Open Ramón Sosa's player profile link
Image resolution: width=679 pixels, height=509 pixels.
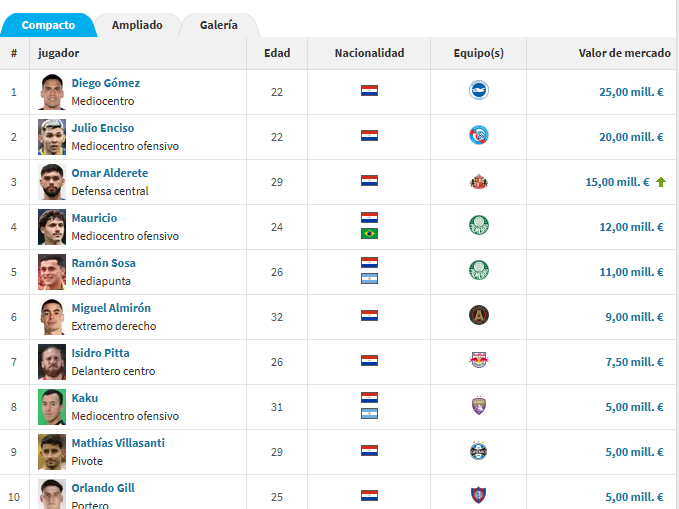103,263
